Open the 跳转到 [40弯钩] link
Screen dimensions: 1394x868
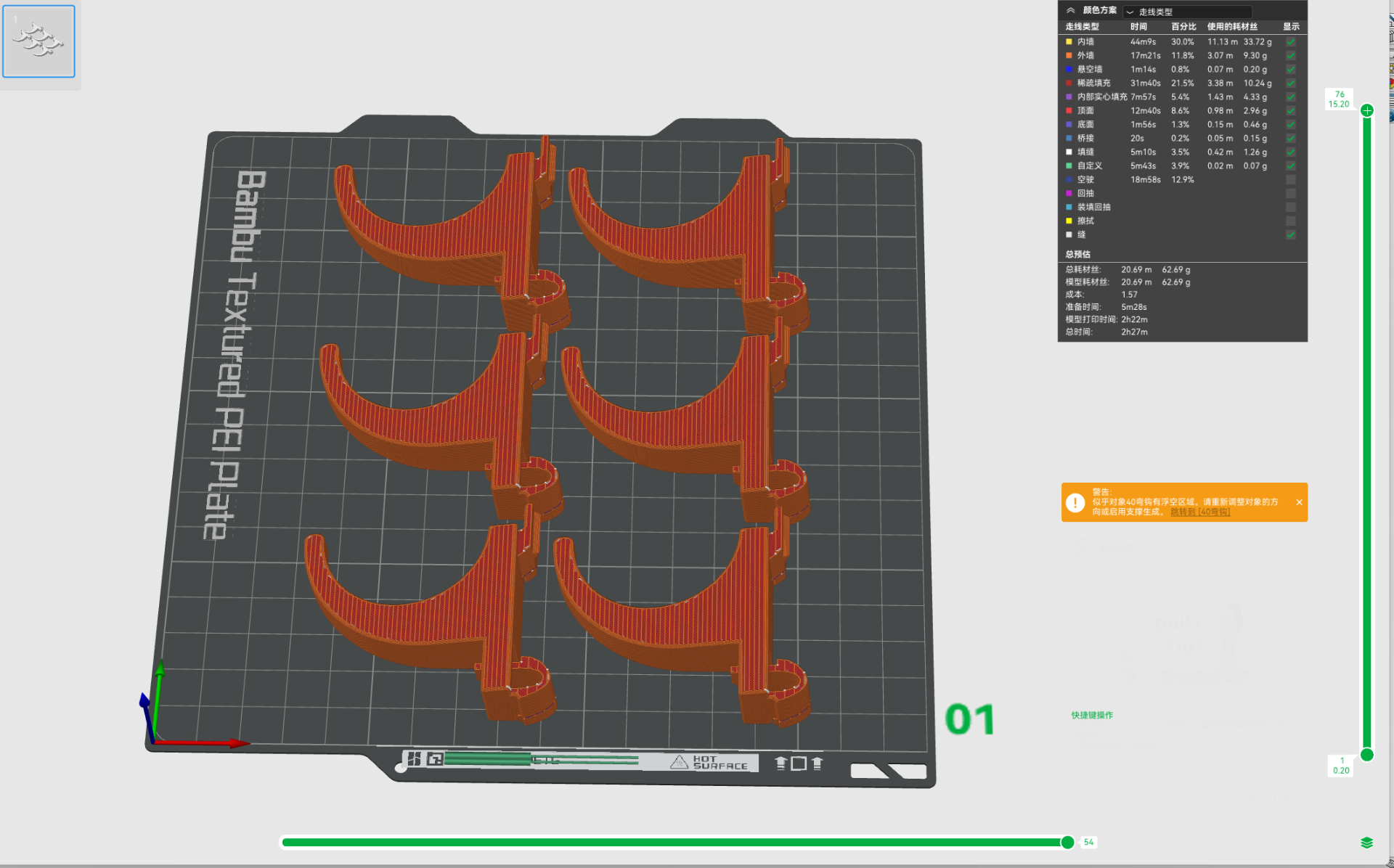pyautogui.click(x=1200, y=512)
